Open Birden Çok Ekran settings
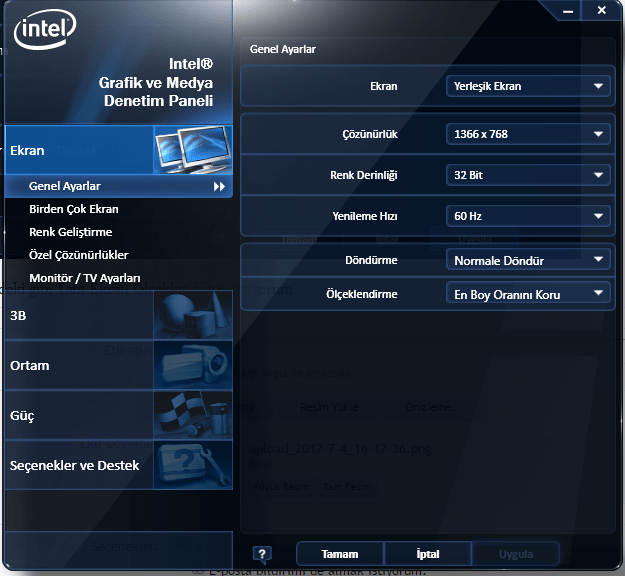 coord(74,209)
